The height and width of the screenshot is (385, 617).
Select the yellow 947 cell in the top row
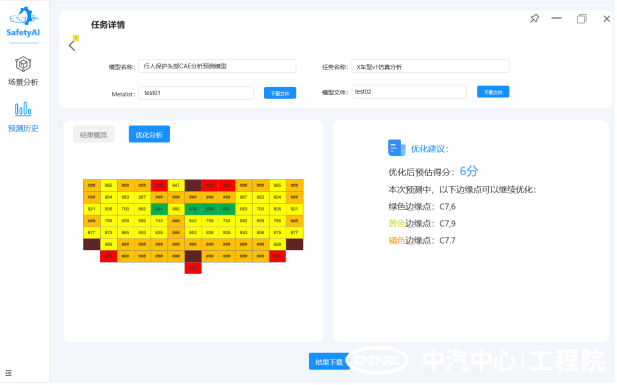click(176, 185)
